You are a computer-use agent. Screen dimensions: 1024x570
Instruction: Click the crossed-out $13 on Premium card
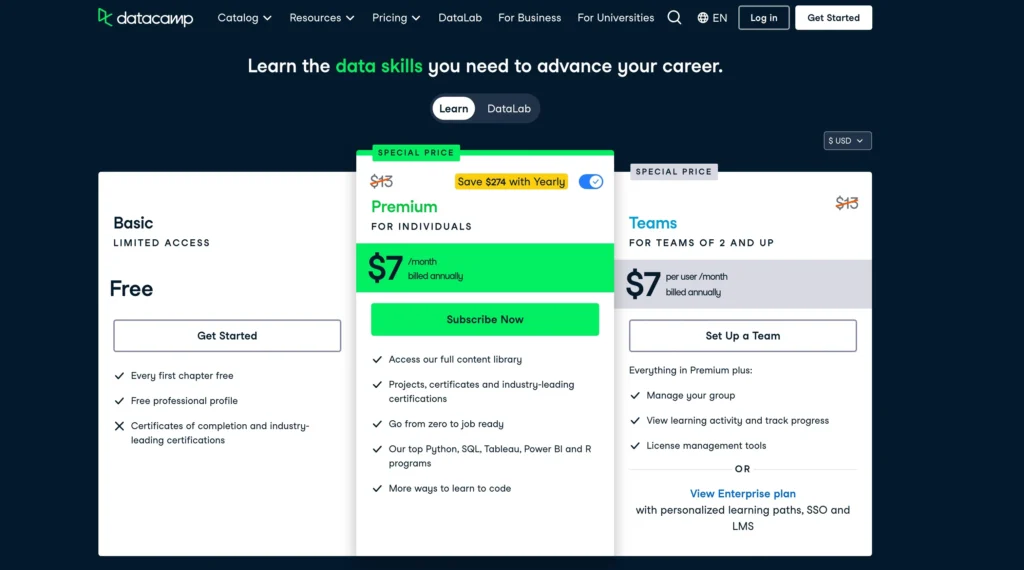pos(381,182)
